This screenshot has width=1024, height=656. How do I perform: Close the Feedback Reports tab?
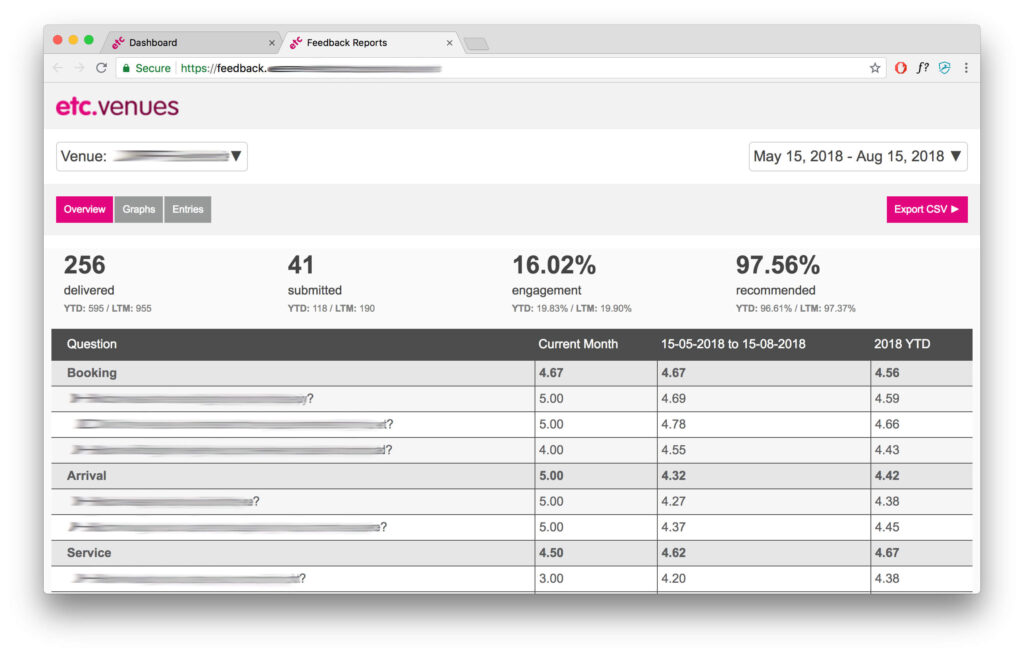tap(449, 43)
